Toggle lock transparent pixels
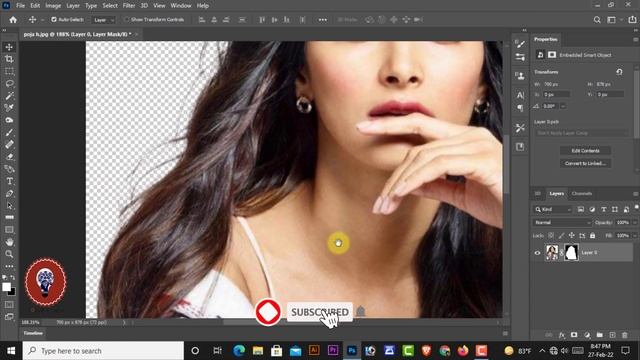Viewport: 640px width, 360px height. (x=551, y=236)
